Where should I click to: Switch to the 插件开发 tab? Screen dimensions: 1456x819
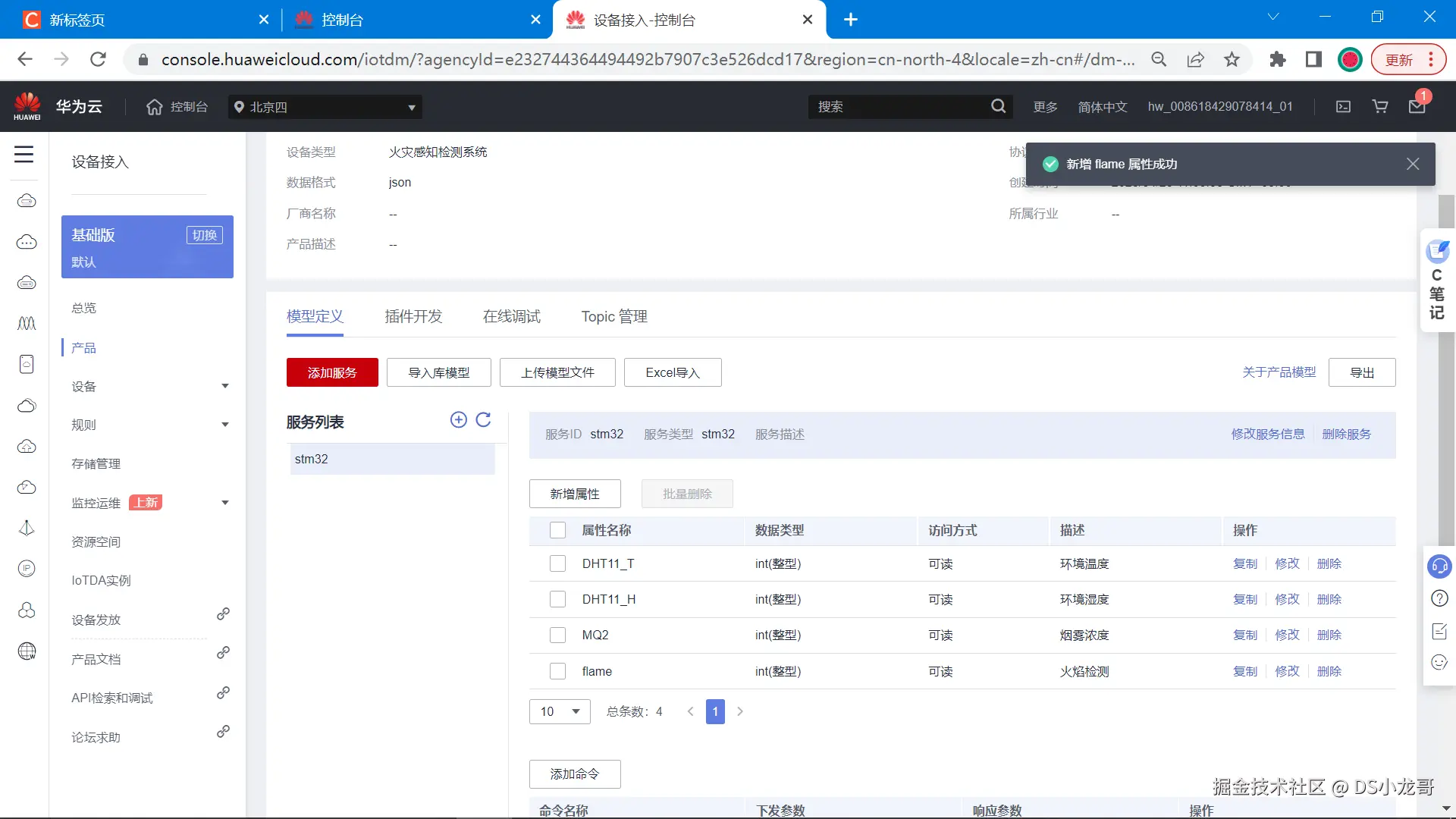pyautogui.click(x=413, y=316)
